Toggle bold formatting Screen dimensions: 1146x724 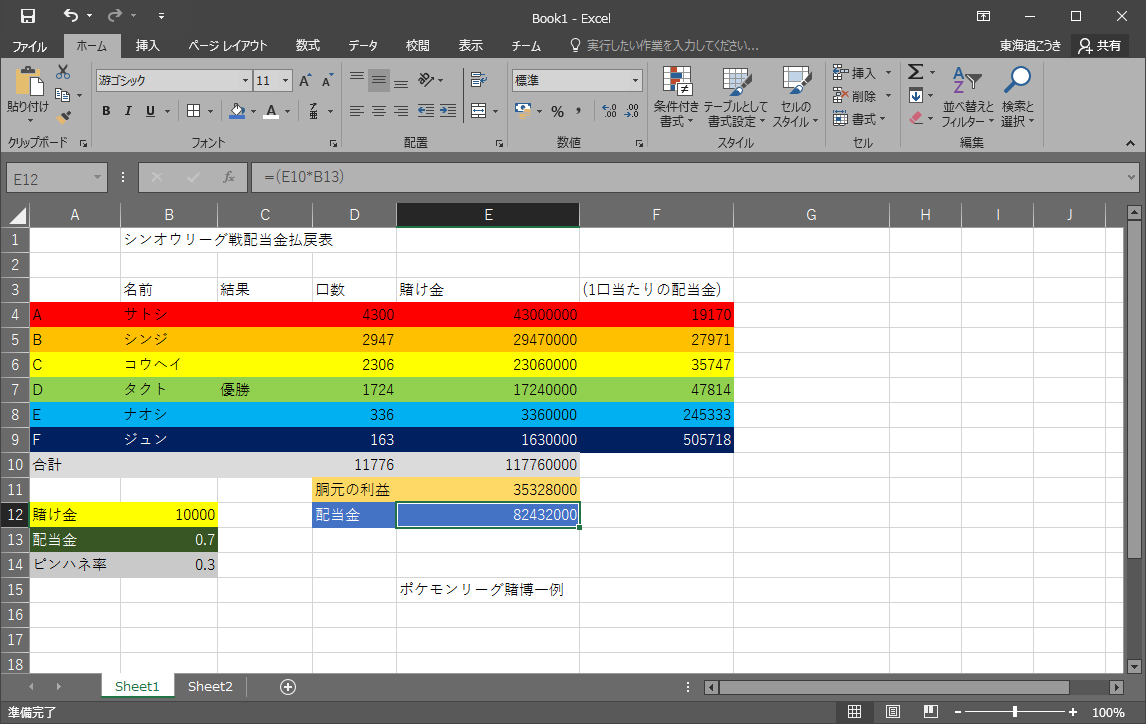pyautogui.click(x=106, y=111)
